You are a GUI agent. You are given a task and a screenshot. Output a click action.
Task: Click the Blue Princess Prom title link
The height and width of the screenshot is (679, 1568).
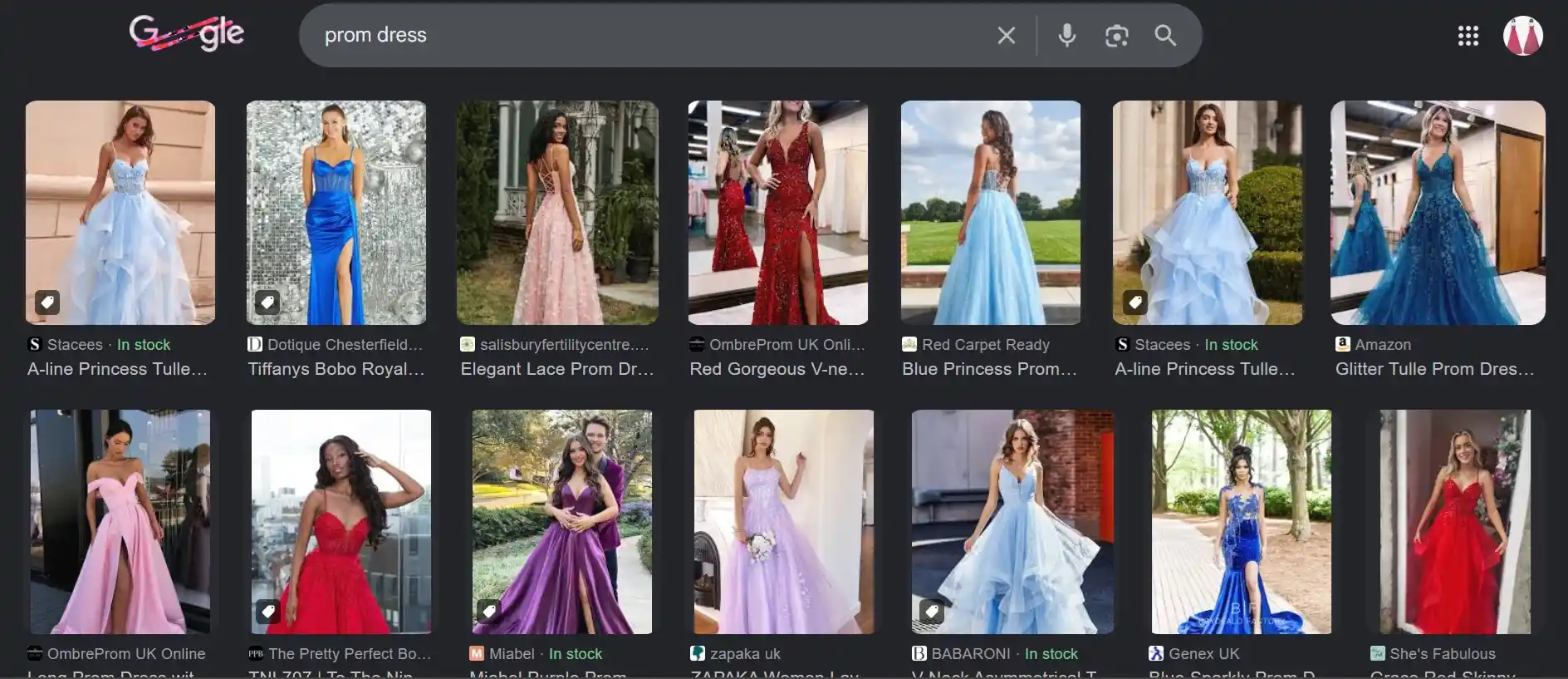(x=988, y=369)
